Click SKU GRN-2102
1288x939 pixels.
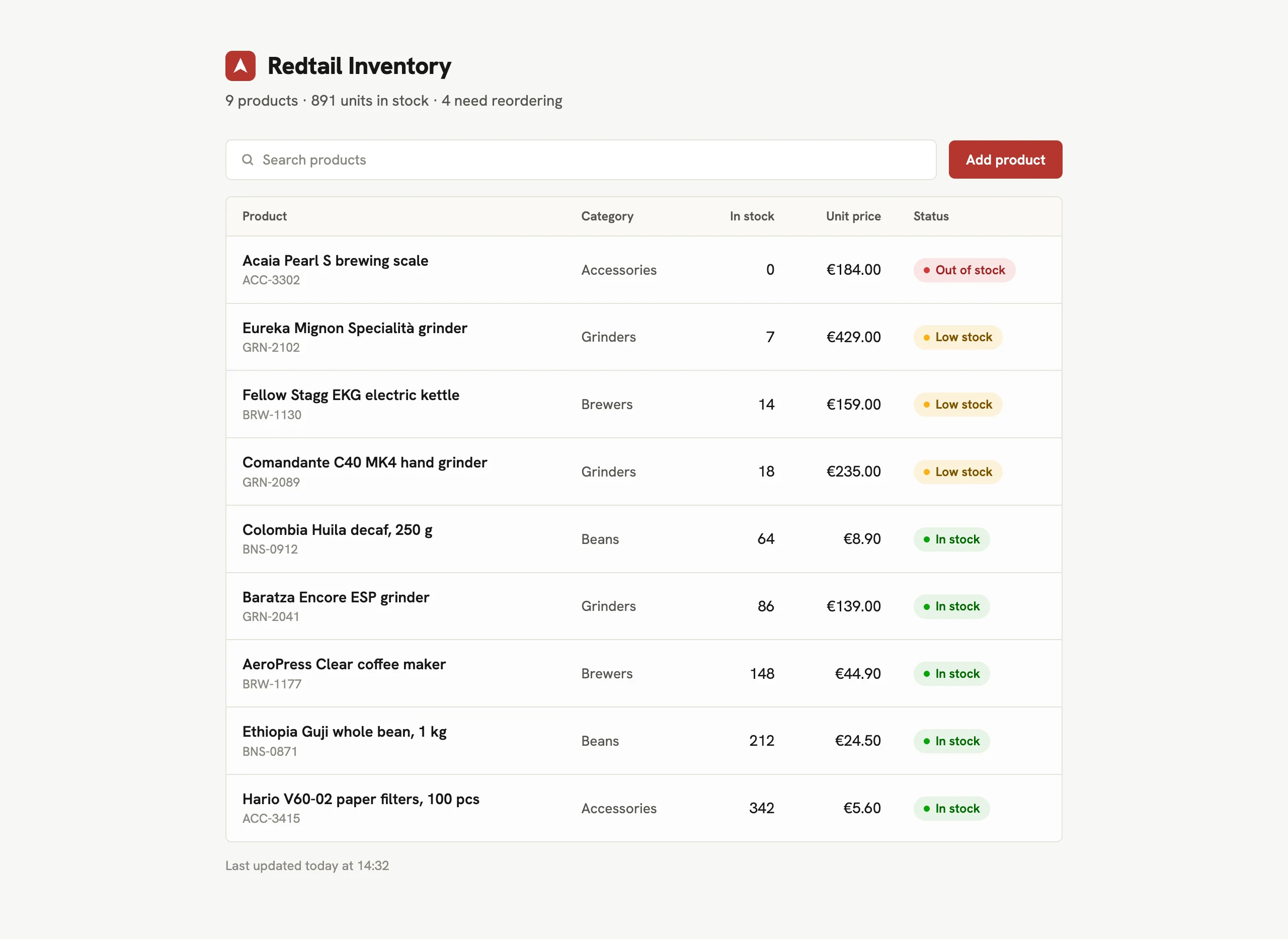click(271, 347)
